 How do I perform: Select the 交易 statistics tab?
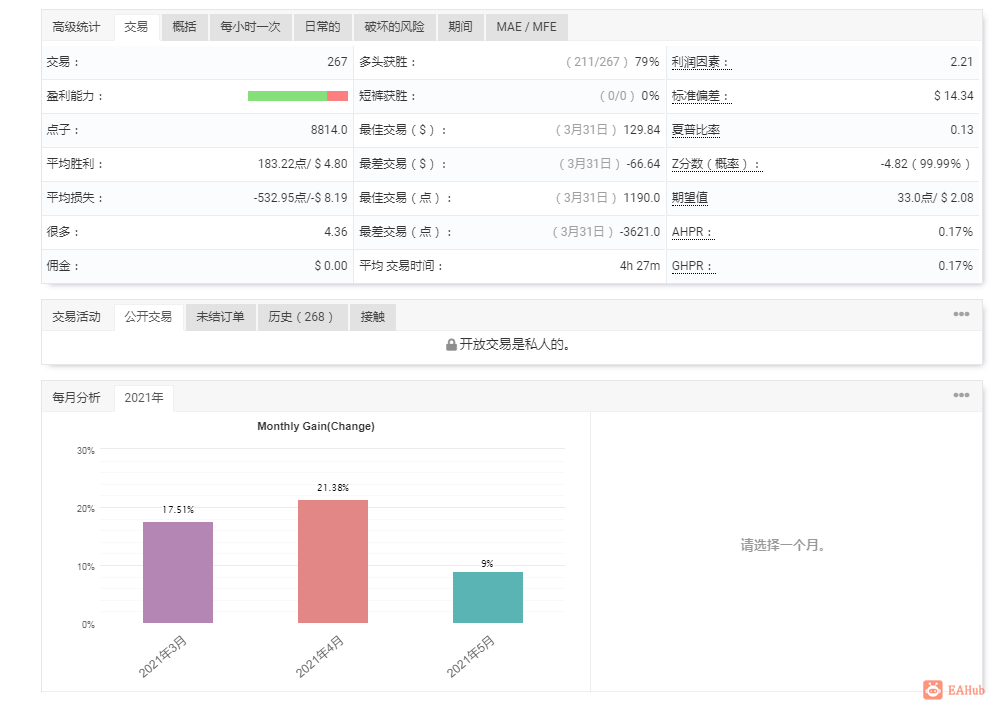136,27
